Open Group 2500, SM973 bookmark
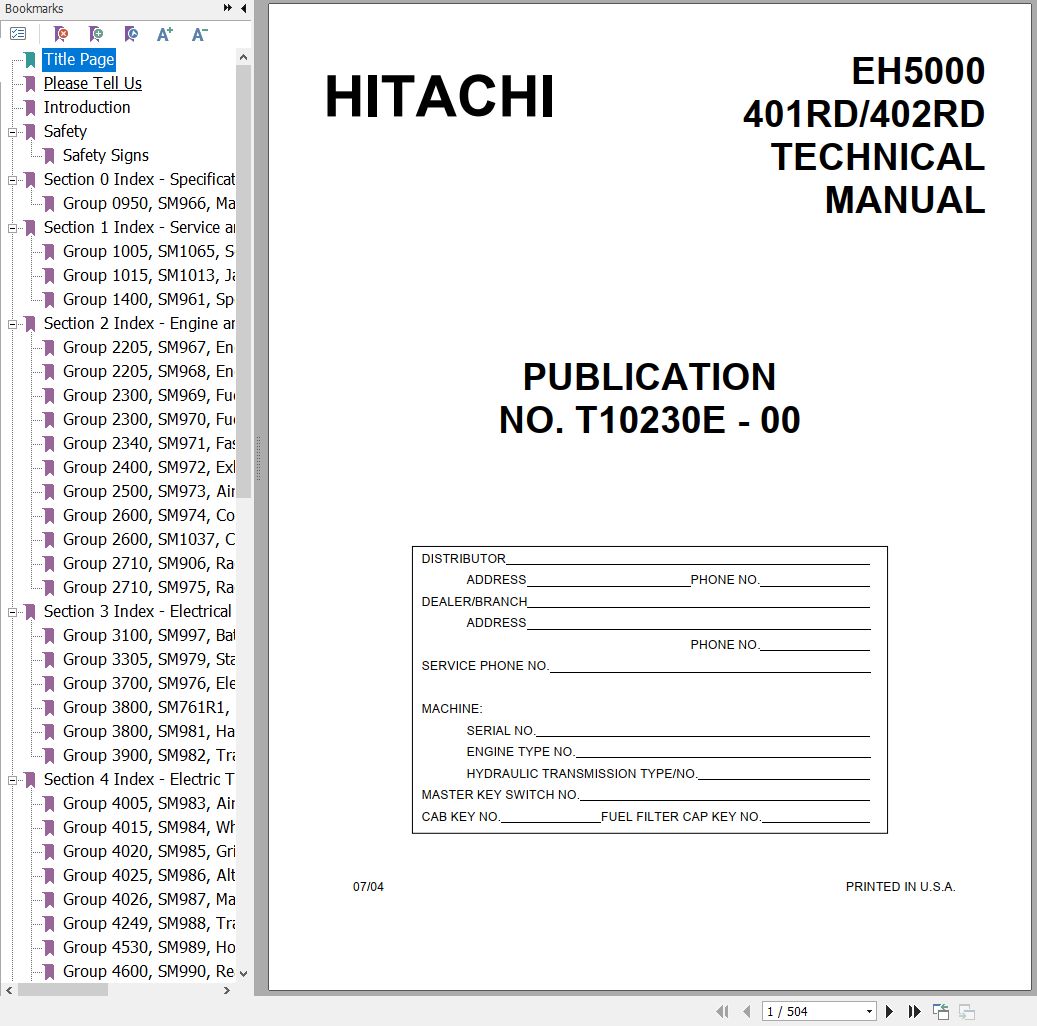 148,492
